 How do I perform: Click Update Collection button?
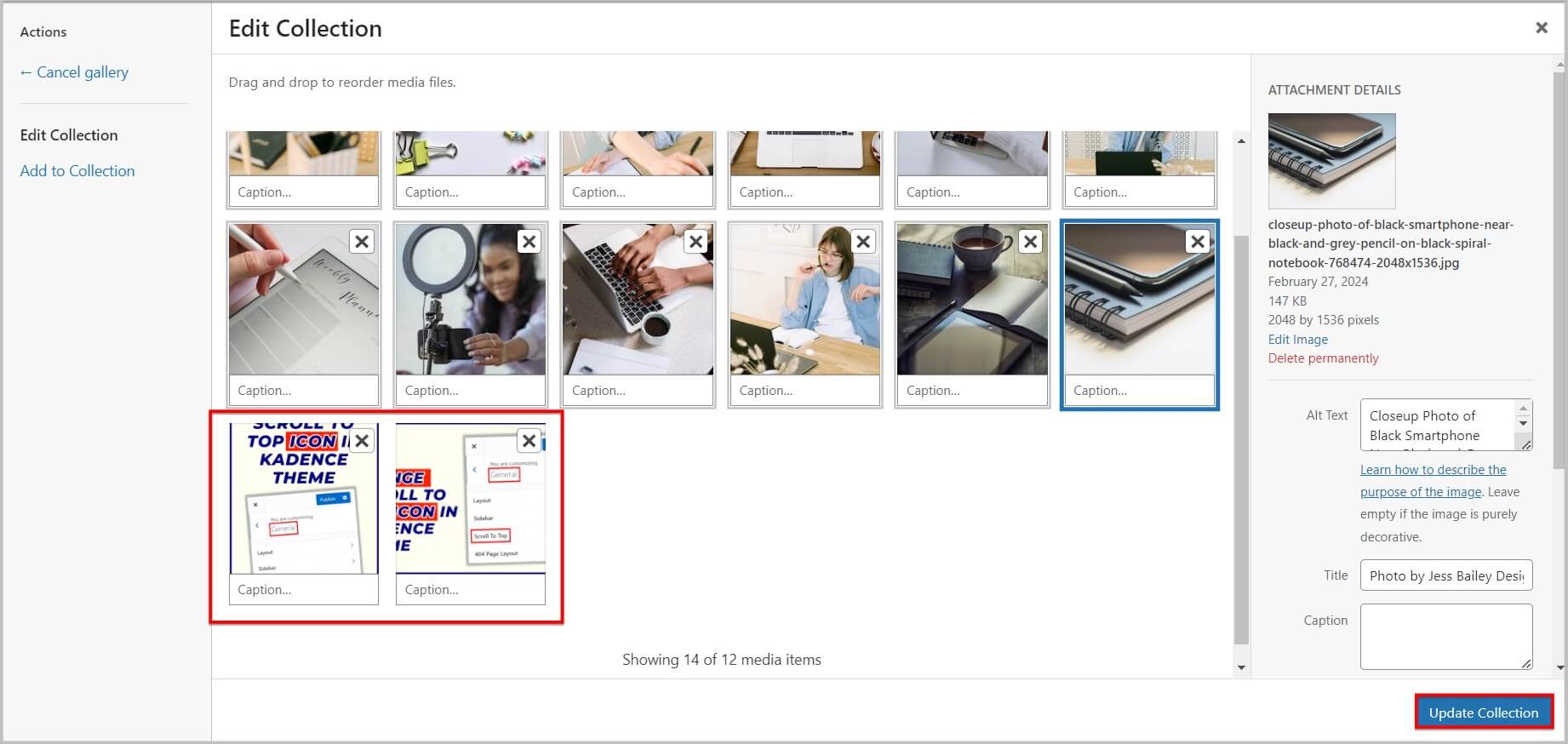pyautogui.click(x=1483, y=713)
